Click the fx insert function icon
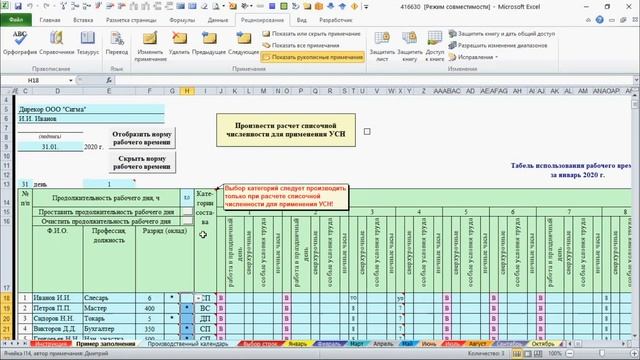640x360 pixels. coord(109,80)
